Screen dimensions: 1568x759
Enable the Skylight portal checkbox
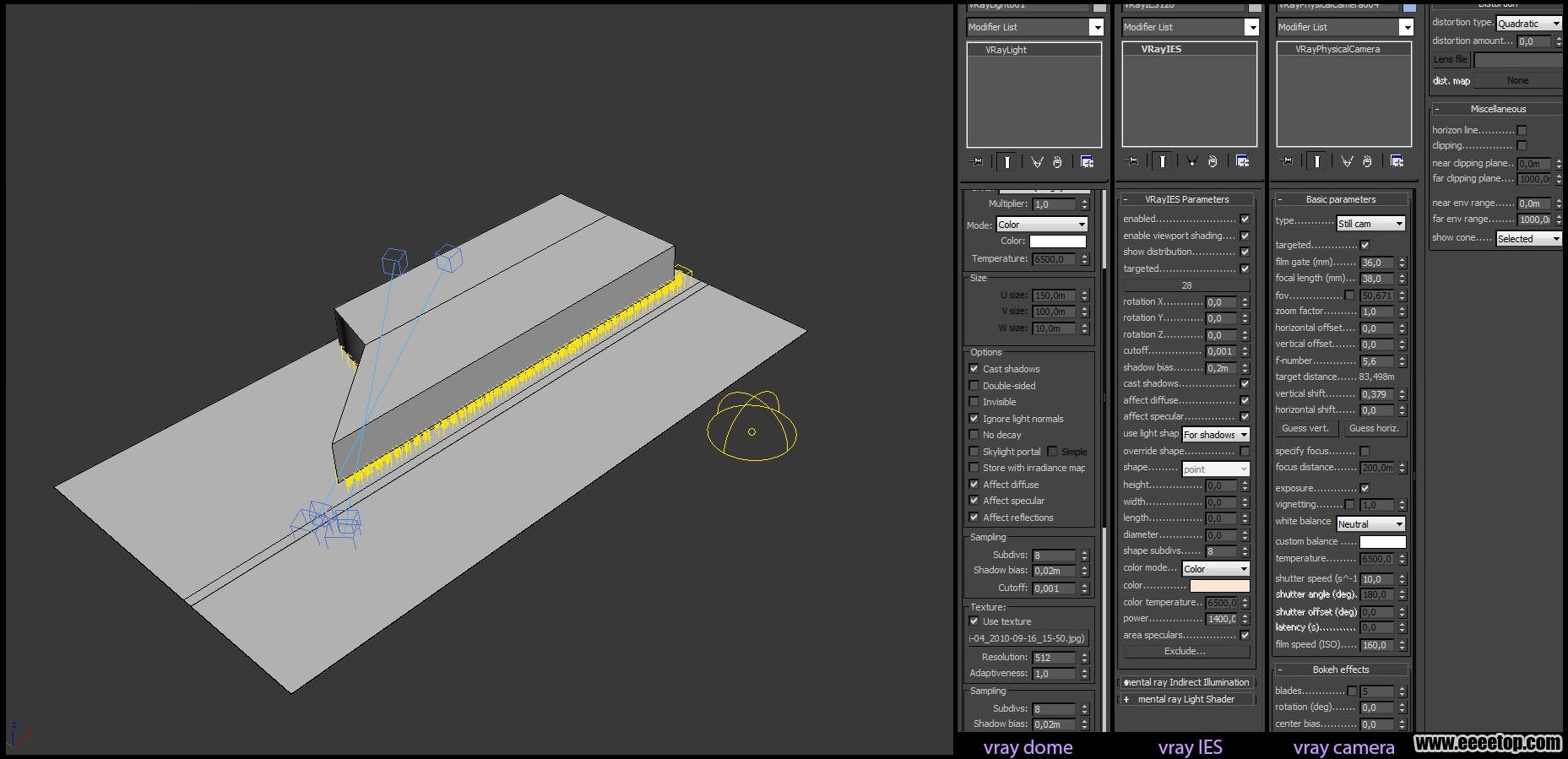(x=974, y=452)
